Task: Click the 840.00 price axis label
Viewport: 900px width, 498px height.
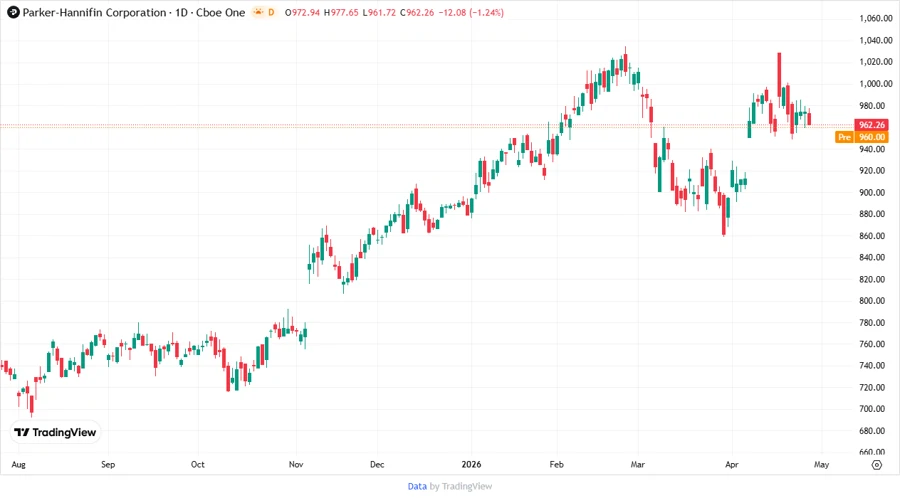Action: pyautogui.click(x=872, y=257)
